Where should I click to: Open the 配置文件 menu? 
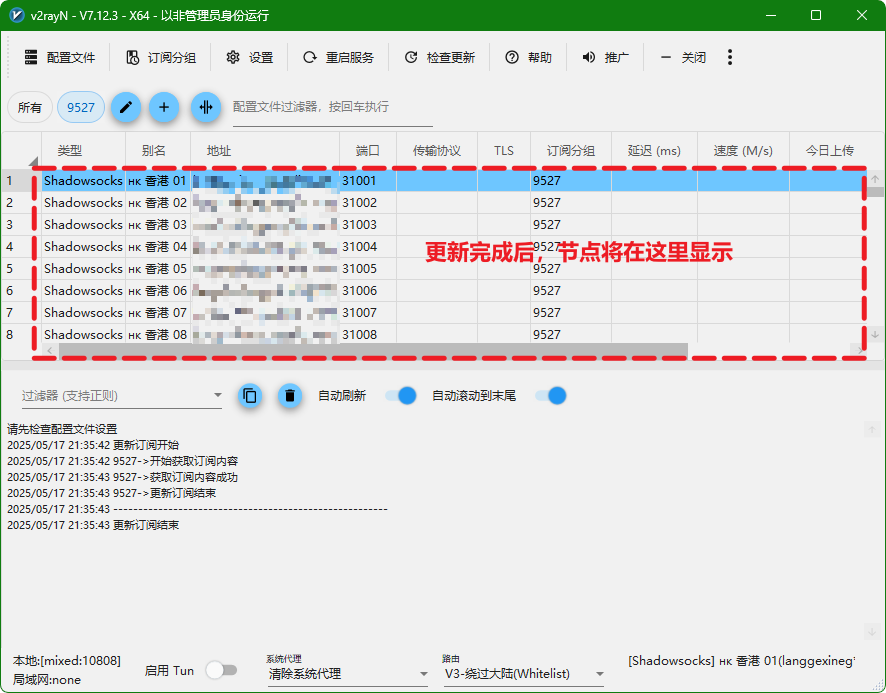click(x=59, y=57)
